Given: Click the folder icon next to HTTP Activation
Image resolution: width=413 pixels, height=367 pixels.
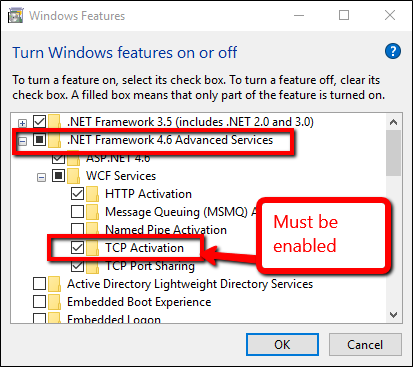Looking at the screenshot, I should tap(92, 194).
